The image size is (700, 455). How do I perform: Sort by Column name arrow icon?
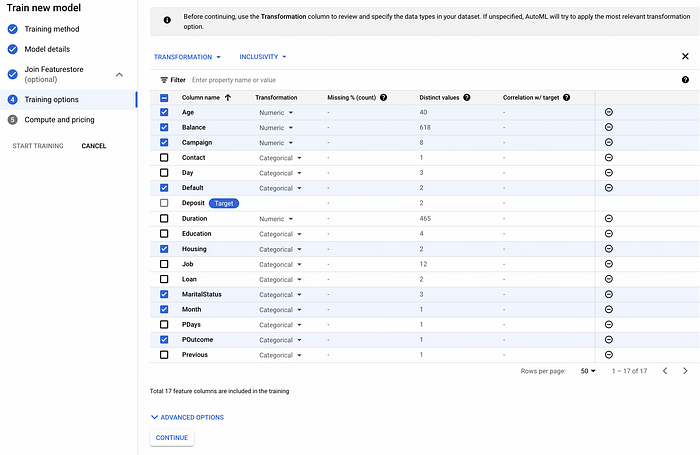click(x=228, y=97)
